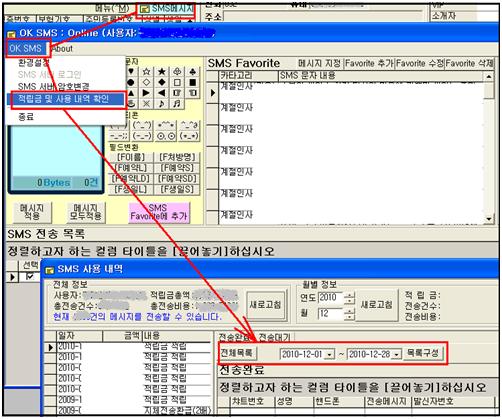Insert the single music note symbol

point(162,104)
